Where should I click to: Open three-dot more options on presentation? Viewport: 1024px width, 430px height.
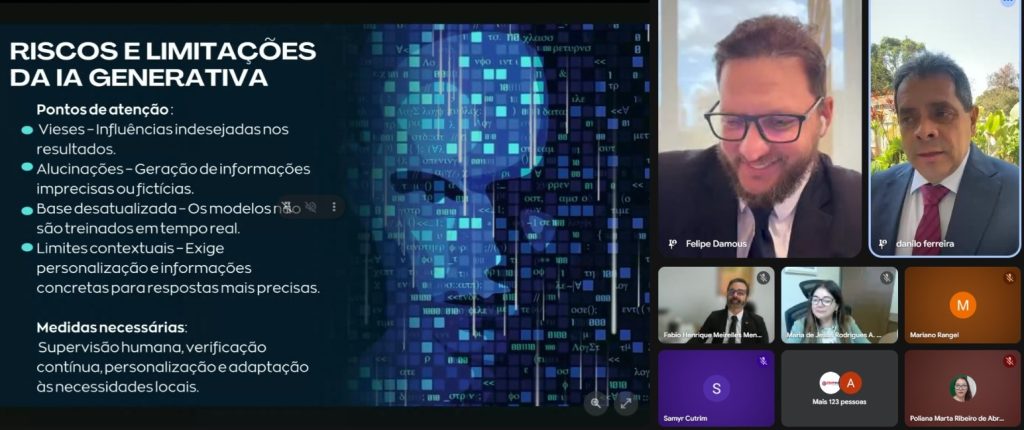(x=334, y=207)
